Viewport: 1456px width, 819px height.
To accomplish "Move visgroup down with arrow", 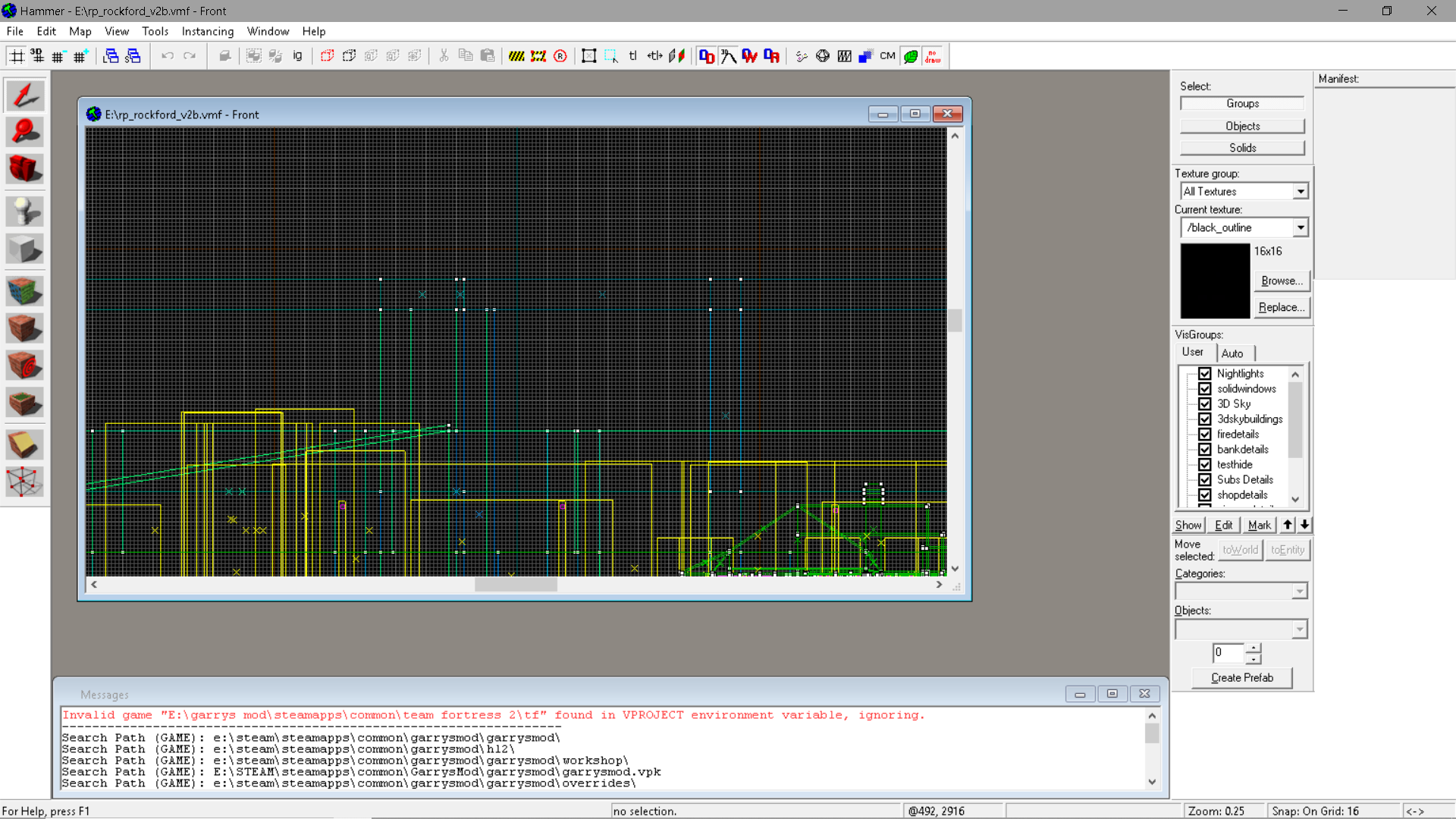I will (x=1304, y=525).
